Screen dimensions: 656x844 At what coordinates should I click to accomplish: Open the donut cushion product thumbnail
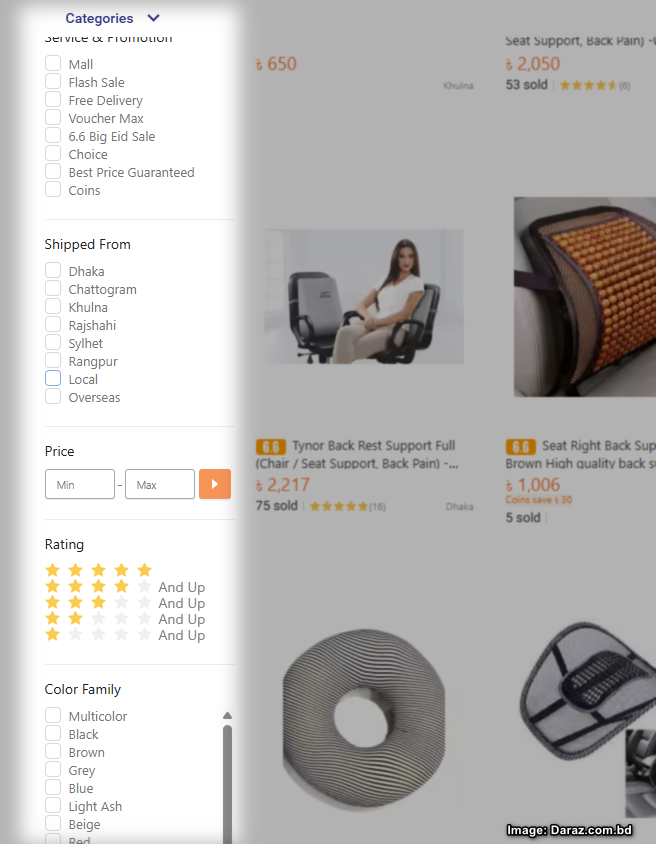(364, 718)
